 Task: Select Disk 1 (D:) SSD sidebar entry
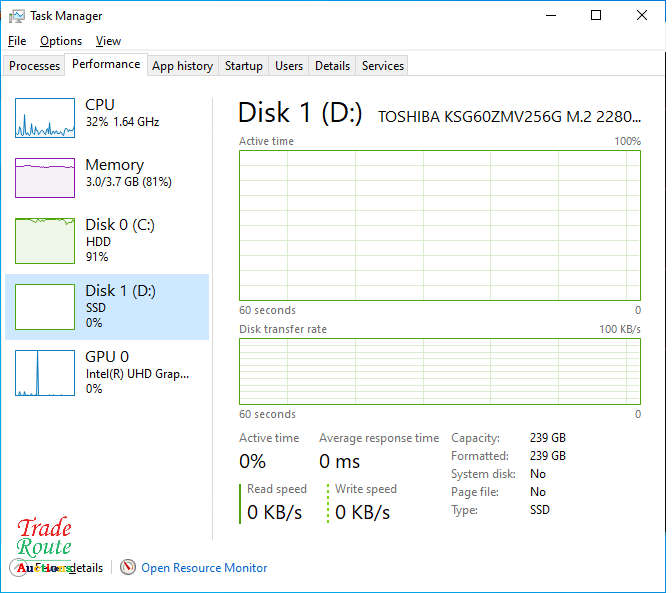pyautogui.click(x=107, y=307)
